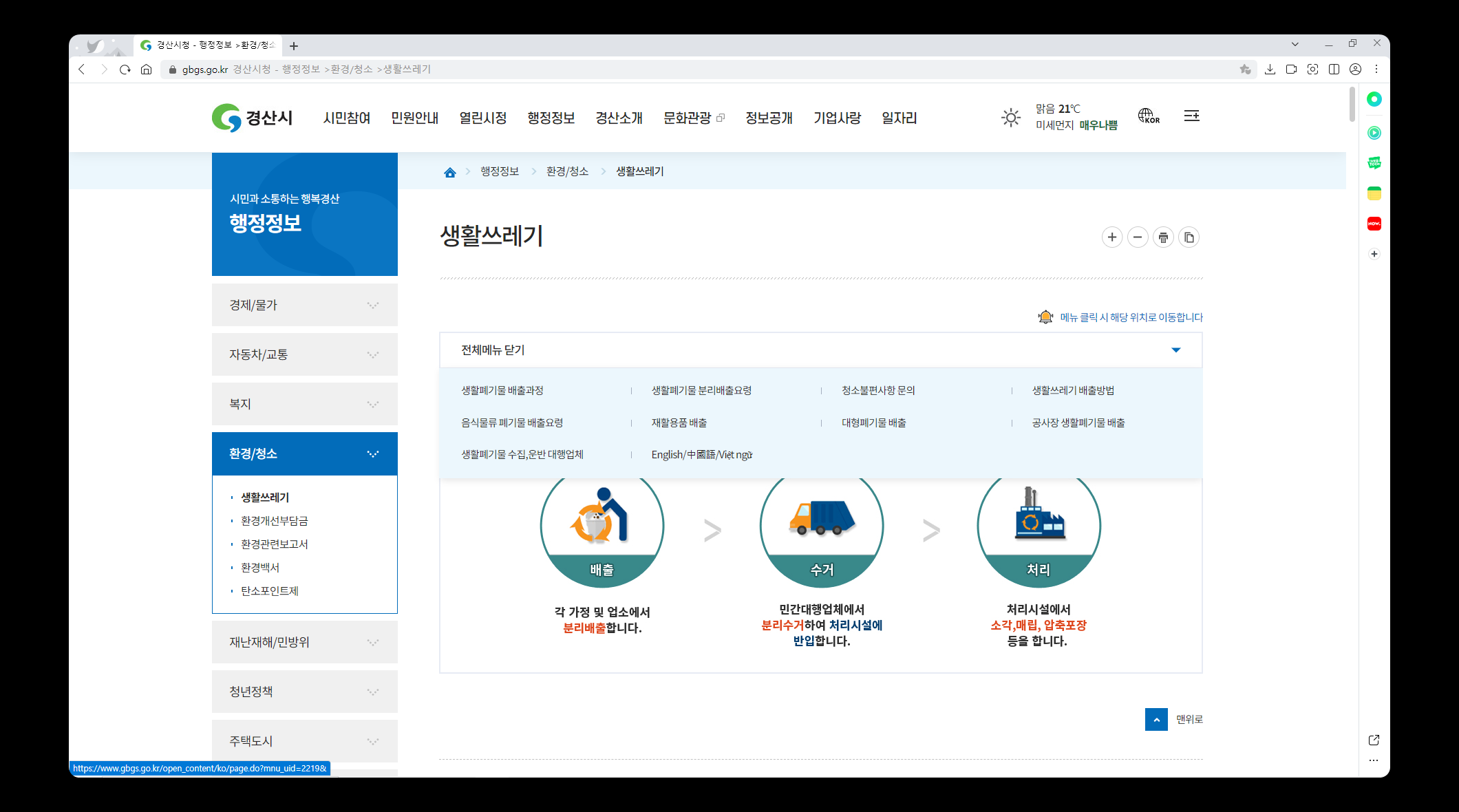Click the print page icon
The width and height of the screenshot is (1459, 812).
[x=1163, y=237]
